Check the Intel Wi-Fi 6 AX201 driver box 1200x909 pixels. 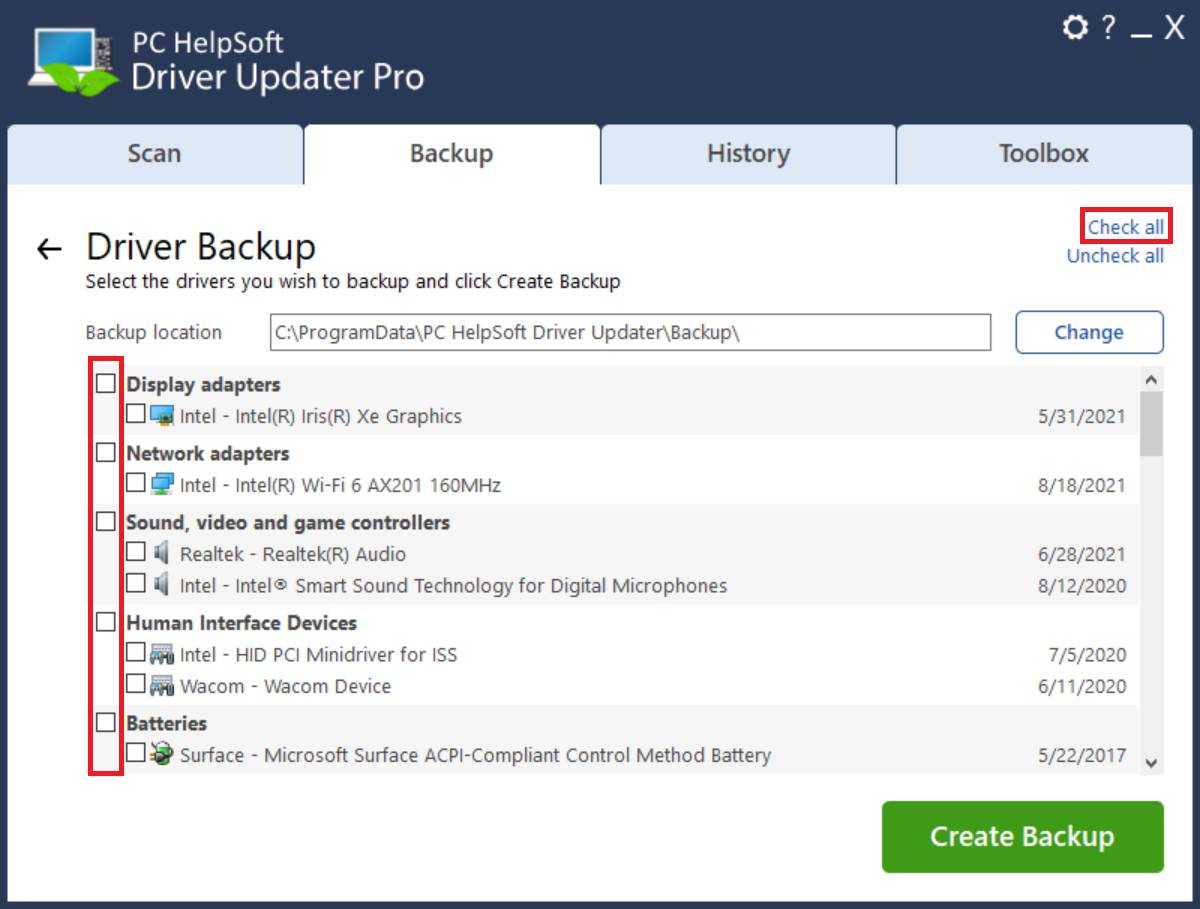136,483
